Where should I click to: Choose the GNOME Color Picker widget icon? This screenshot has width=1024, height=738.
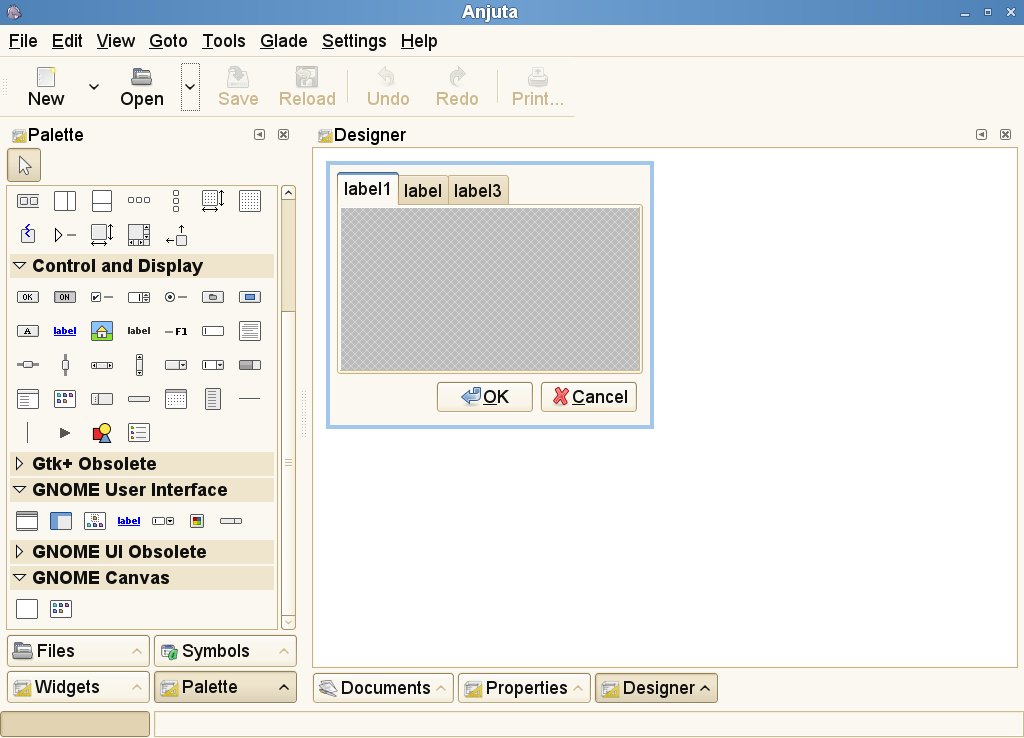click(x=197, y=521)
